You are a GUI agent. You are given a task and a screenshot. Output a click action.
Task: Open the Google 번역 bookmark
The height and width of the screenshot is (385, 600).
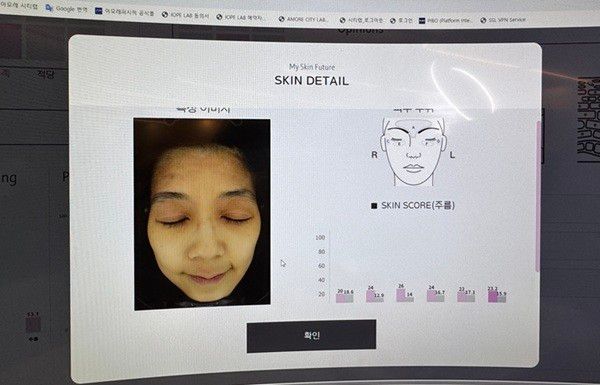click(x=66, y=8)
